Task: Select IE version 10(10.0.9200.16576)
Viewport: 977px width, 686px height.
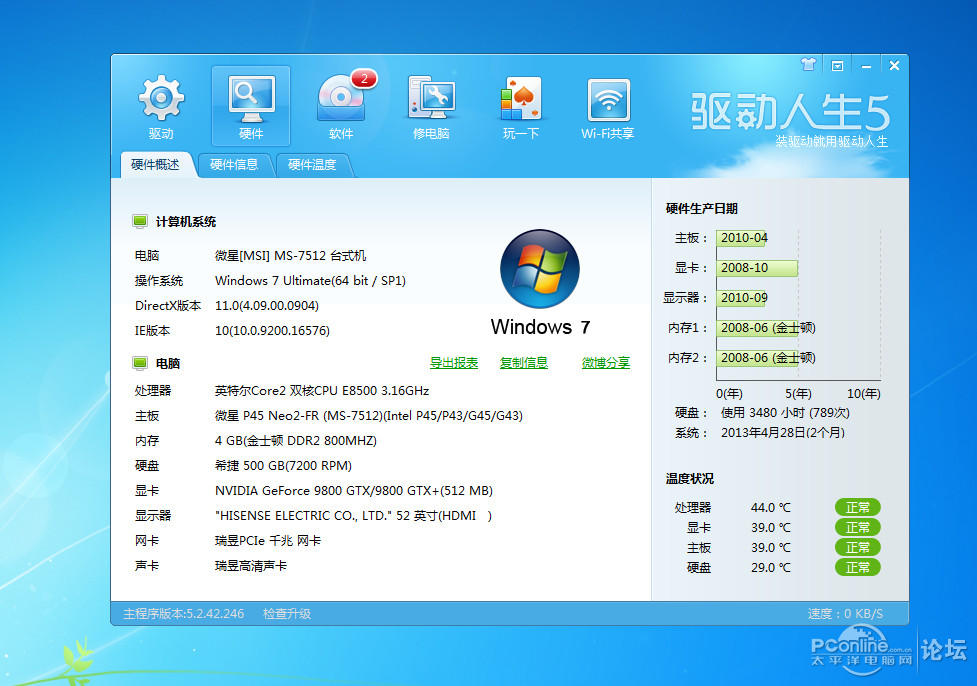Action: tap(272, 330)
